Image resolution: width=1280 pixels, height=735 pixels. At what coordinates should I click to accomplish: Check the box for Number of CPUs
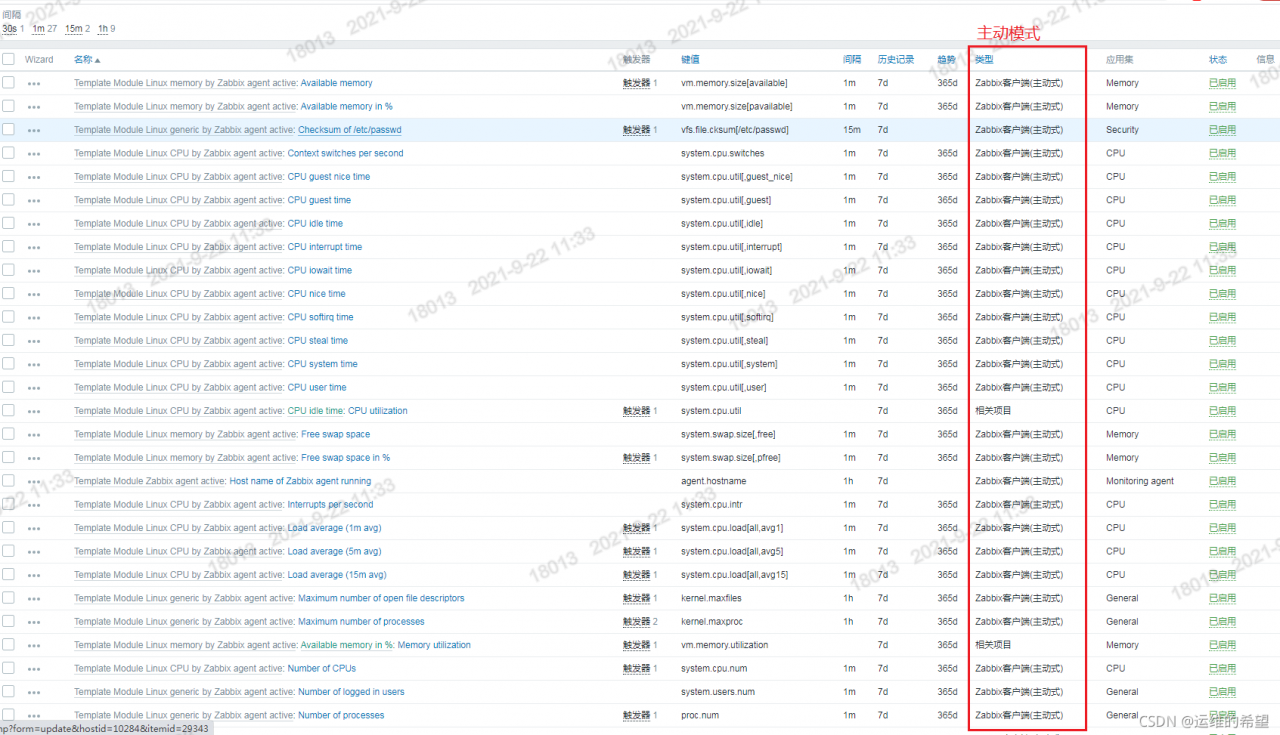tap(8, 668)
